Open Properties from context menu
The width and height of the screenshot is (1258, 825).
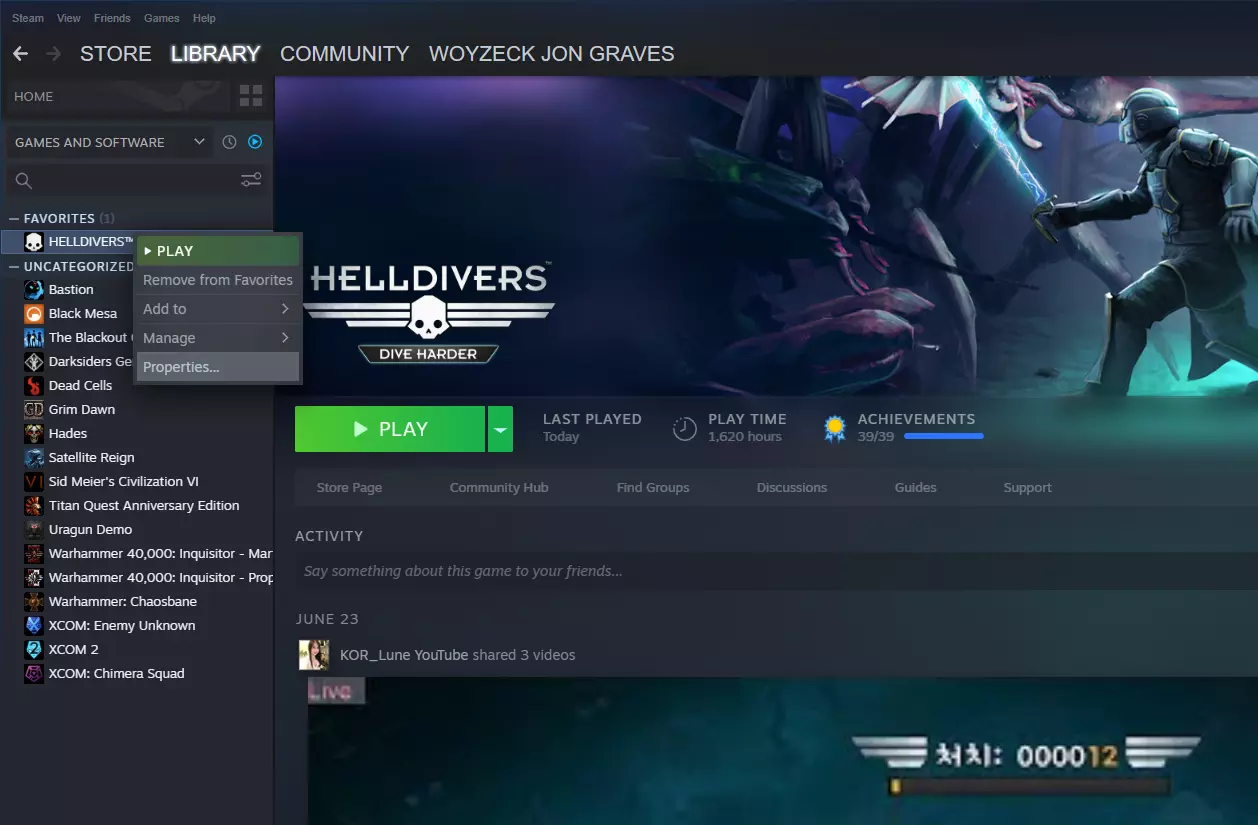point(218,367)
